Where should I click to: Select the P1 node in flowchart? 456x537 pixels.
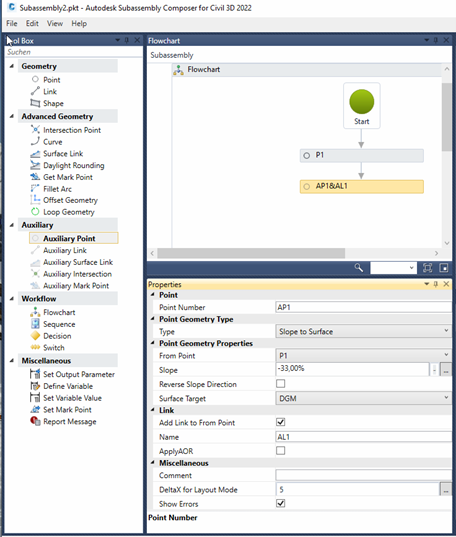pos(362,155)
